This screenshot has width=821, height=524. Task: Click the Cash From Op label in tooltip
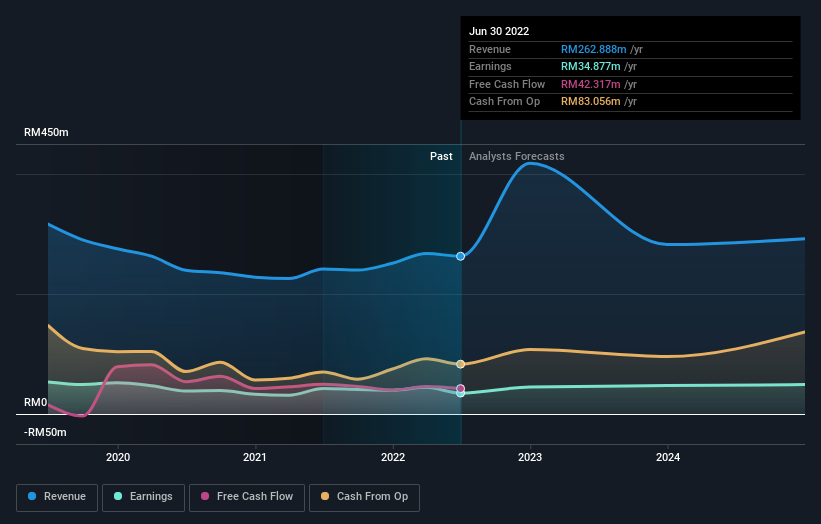(x=504, y=102)
